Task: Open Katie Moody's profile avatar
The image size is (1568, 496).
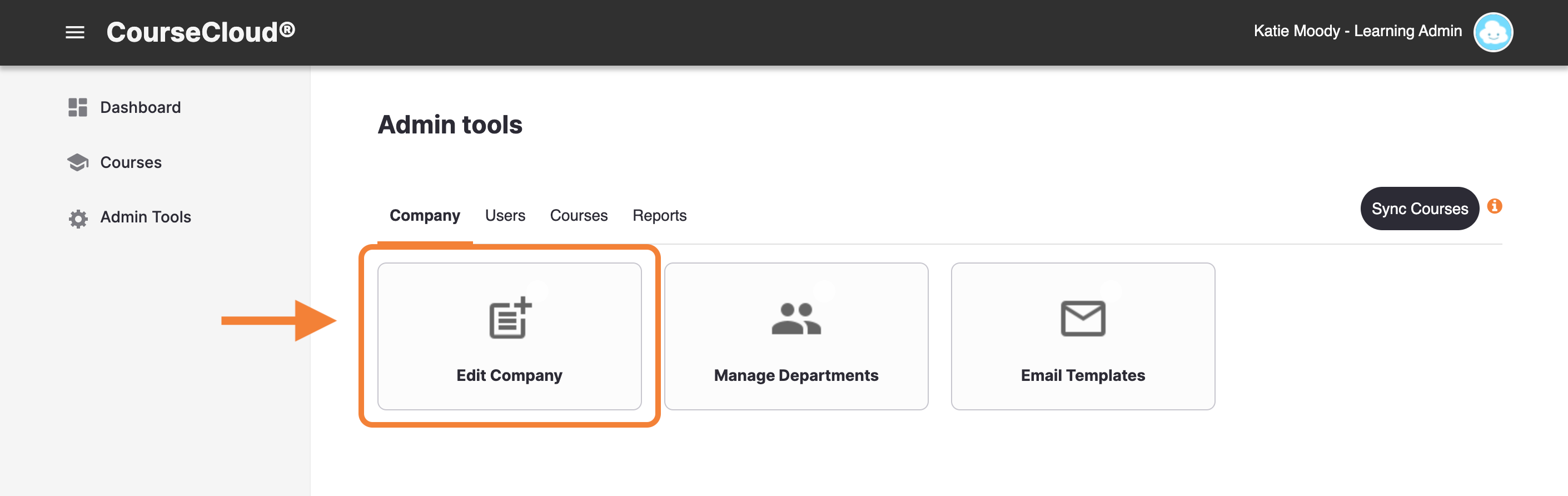Action: (1492, 32)
